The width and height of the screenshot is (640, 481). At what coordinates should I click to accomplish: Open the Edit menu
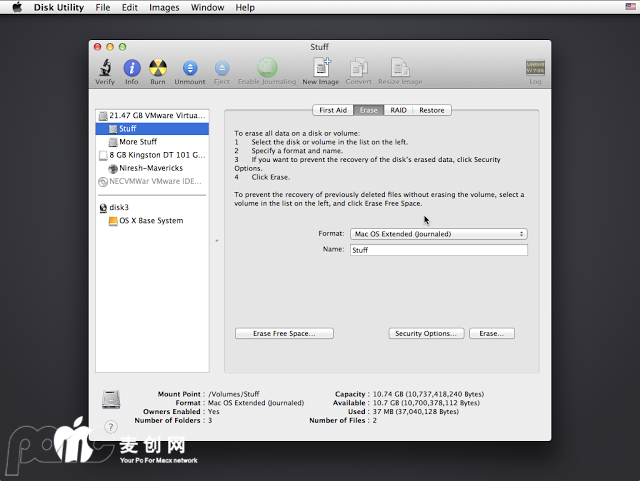pyautogui.click(x=130, y=7)
